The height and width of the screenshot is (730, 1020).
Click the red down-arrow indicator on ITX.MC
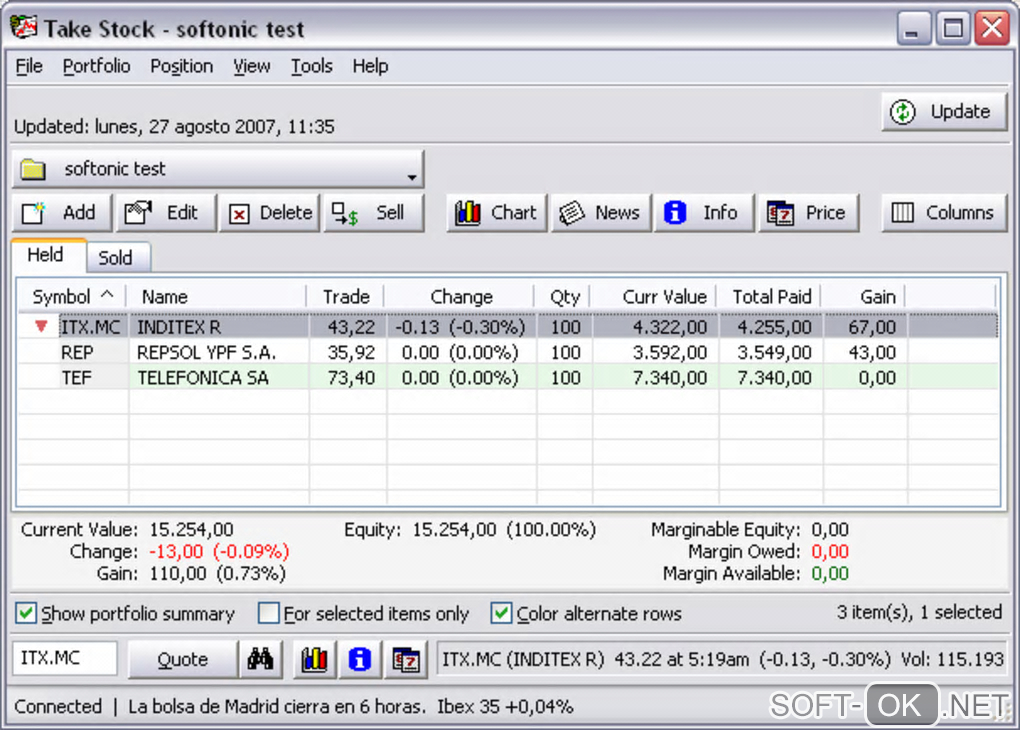coord(41,327)
